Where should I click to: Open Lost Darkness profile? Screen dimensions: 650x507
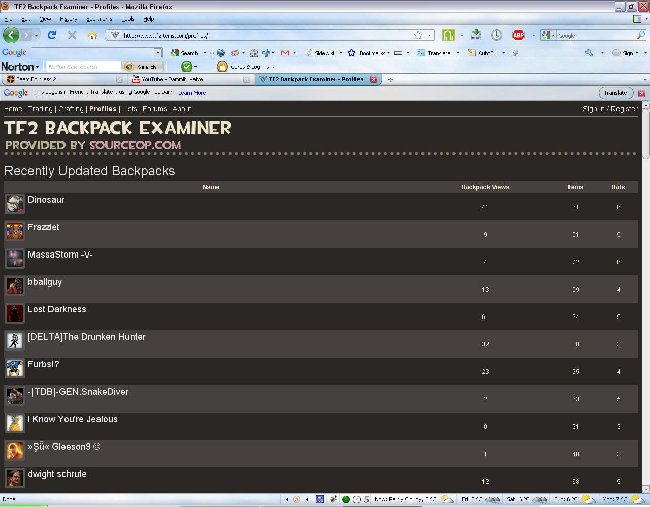coord(57,309)
